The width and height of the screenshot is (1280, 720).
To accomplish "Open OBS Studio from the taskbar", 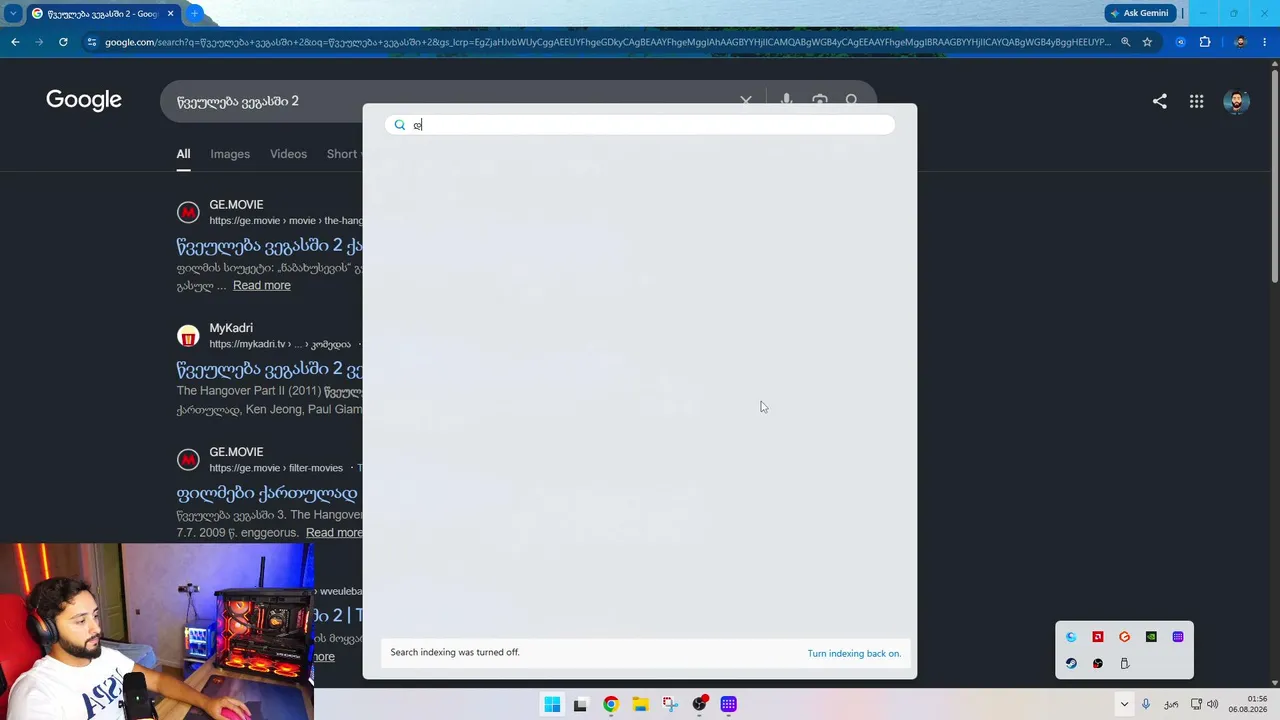I will pyautogui.click(x=700, y=704).
